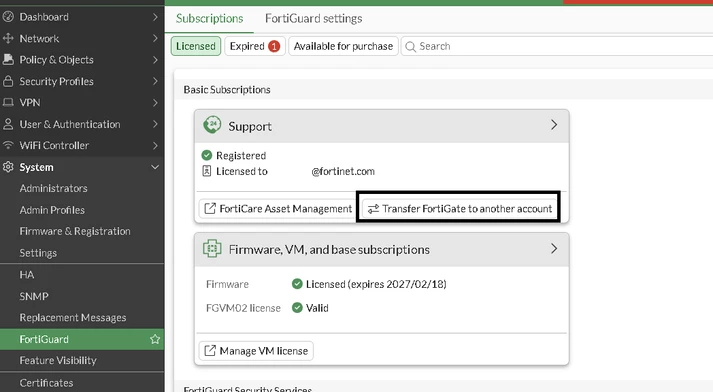This screenshot has height=392, width=713.
Task: Switch to the Subscriptions tab
Action: point(210,19)
